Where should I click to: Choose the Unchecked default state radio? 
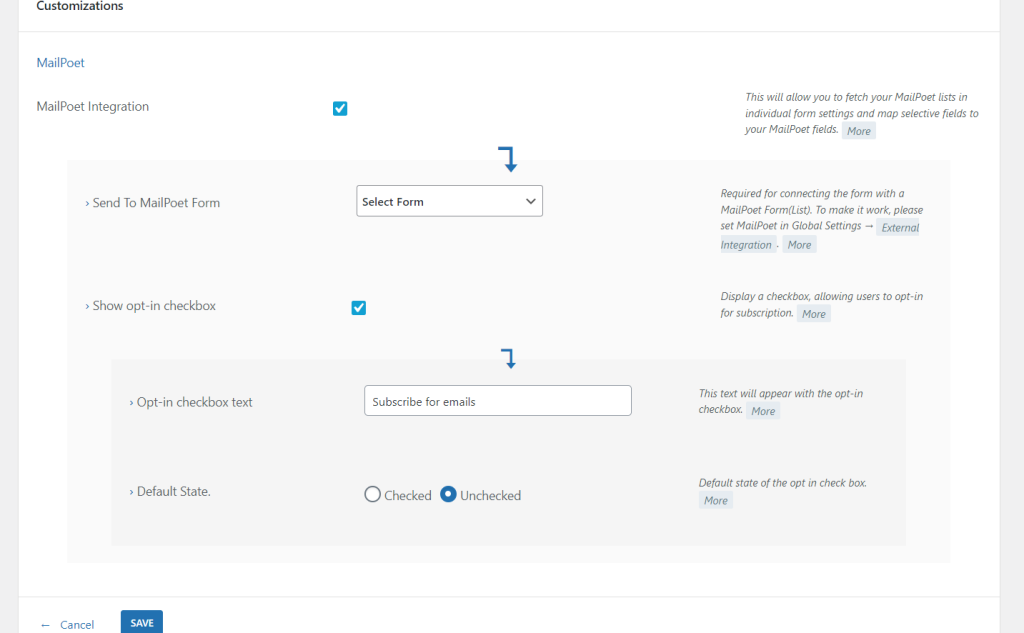coord(449,494)
